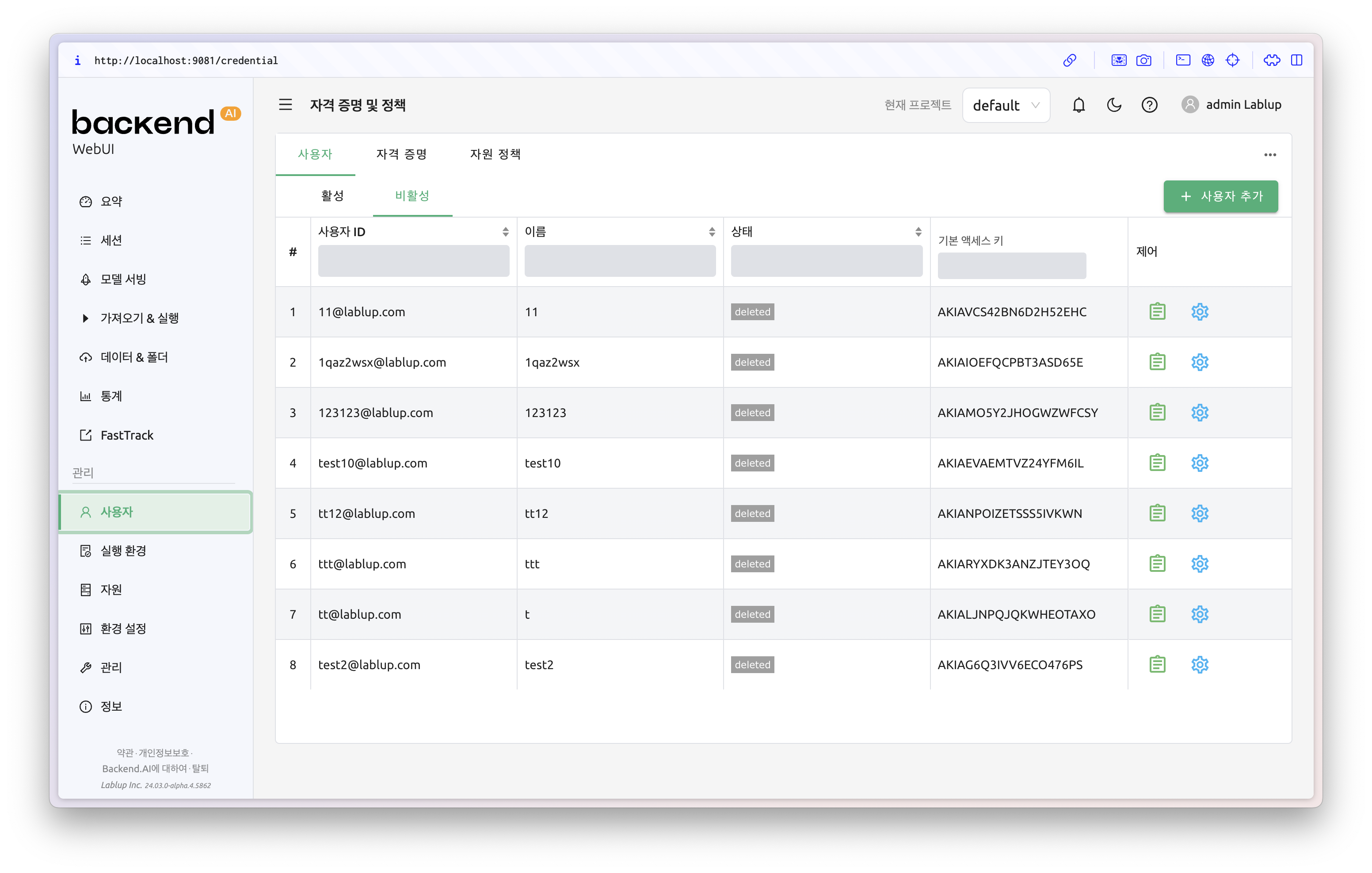Click hamburger menu to collapse sidebar
1372x873 pixels.
(x=286, y=105)
